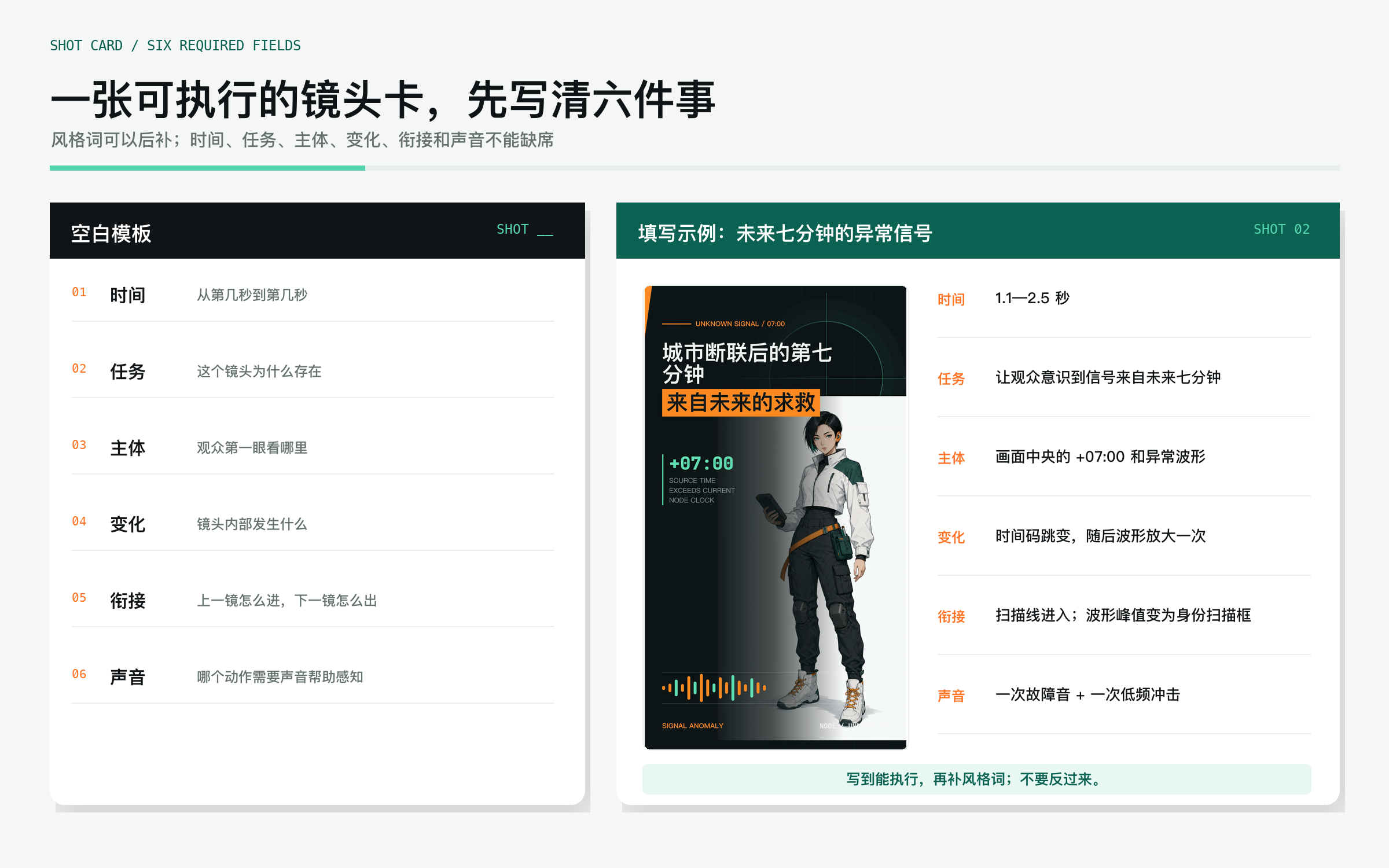1389x868 pixels.
Task: Click the green progress bar under the subtitle
Action: 207,168
